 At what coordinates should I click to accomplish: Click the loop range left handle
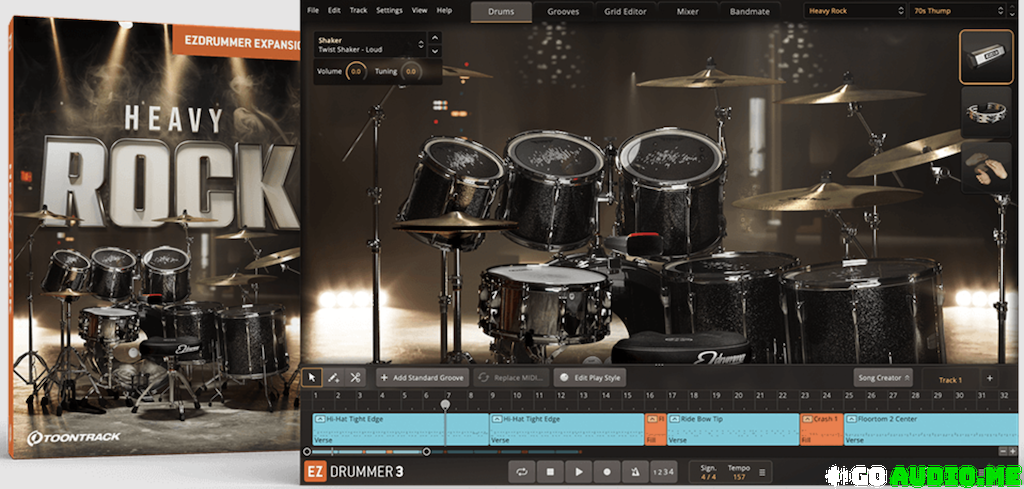307,451
